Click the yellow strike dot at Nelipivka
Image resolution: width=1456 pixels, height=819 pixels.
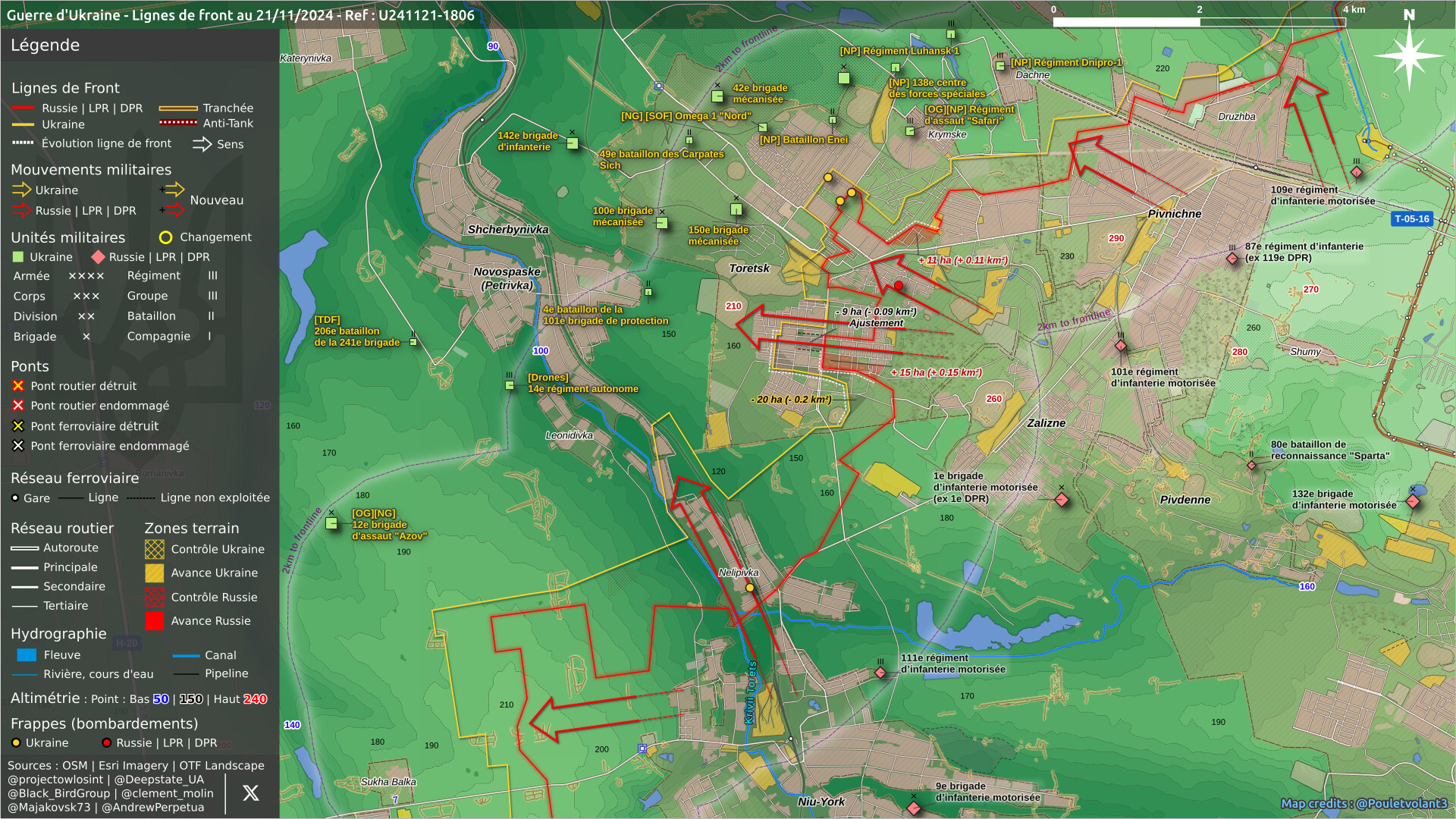point(750,588)
